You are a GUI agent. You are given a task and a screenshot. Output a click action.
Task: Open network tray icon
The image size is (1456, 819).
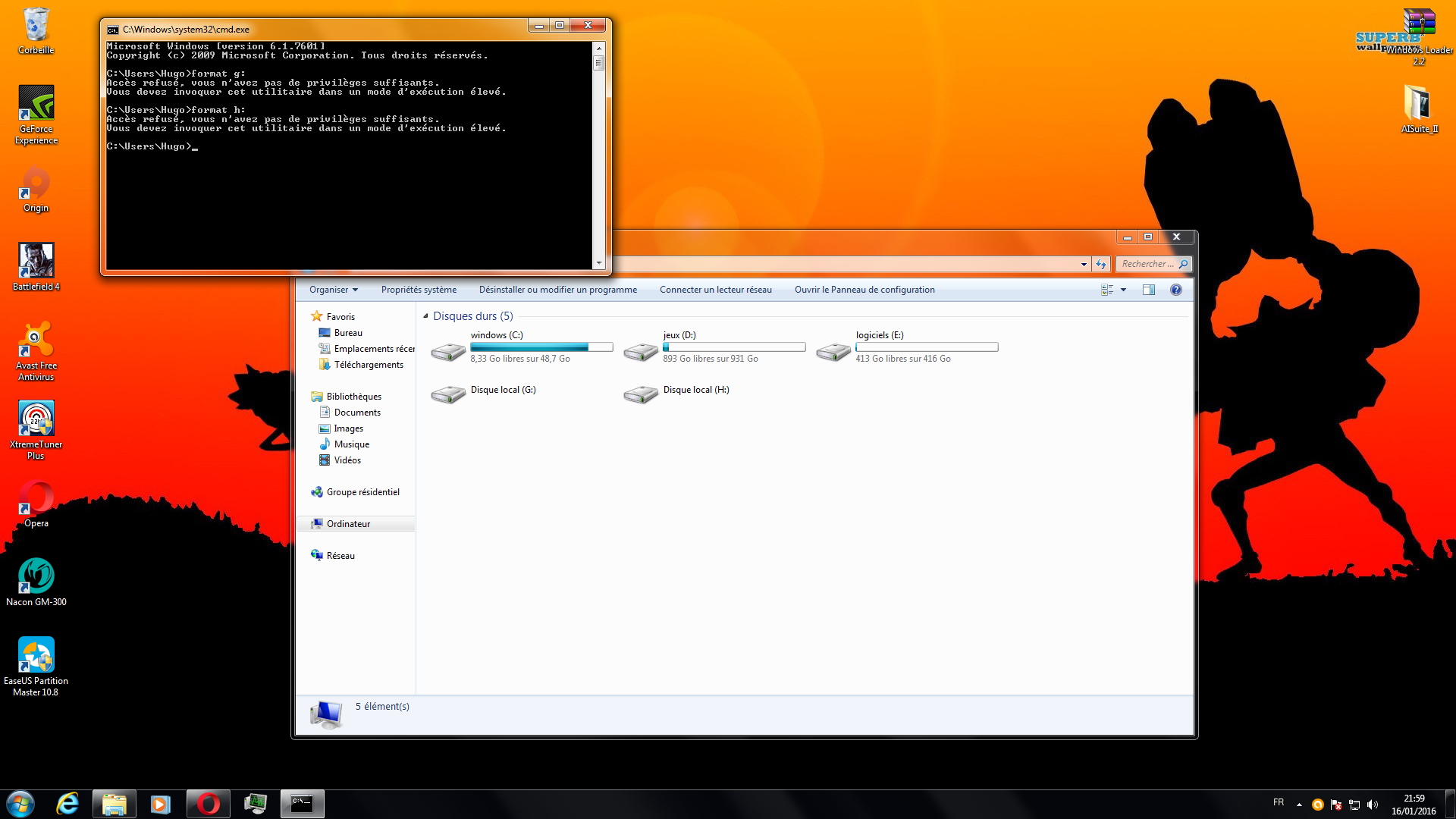tap(1354, 805)
